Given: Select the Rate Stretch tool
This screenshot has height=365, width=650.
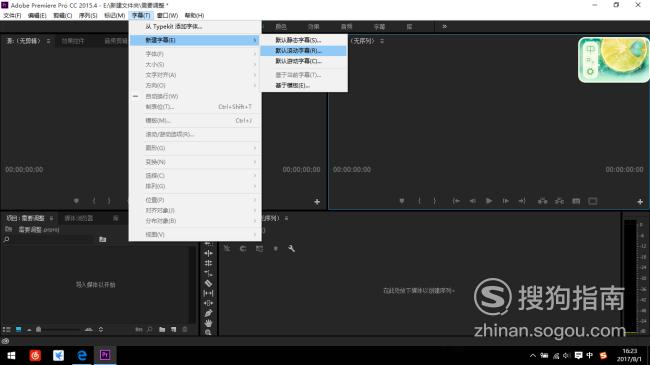Looking at the screenshot, I should tap(208, 274).
